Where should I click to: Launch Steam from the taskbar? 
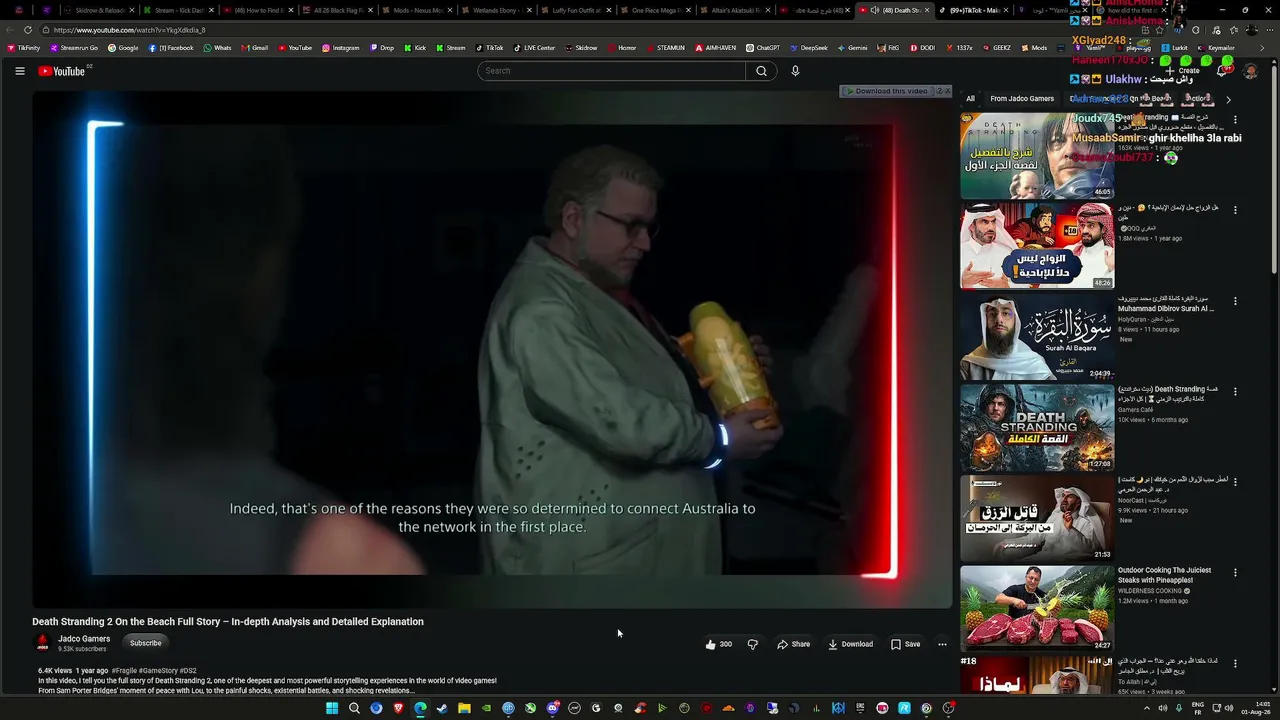[x=442, y=708]
